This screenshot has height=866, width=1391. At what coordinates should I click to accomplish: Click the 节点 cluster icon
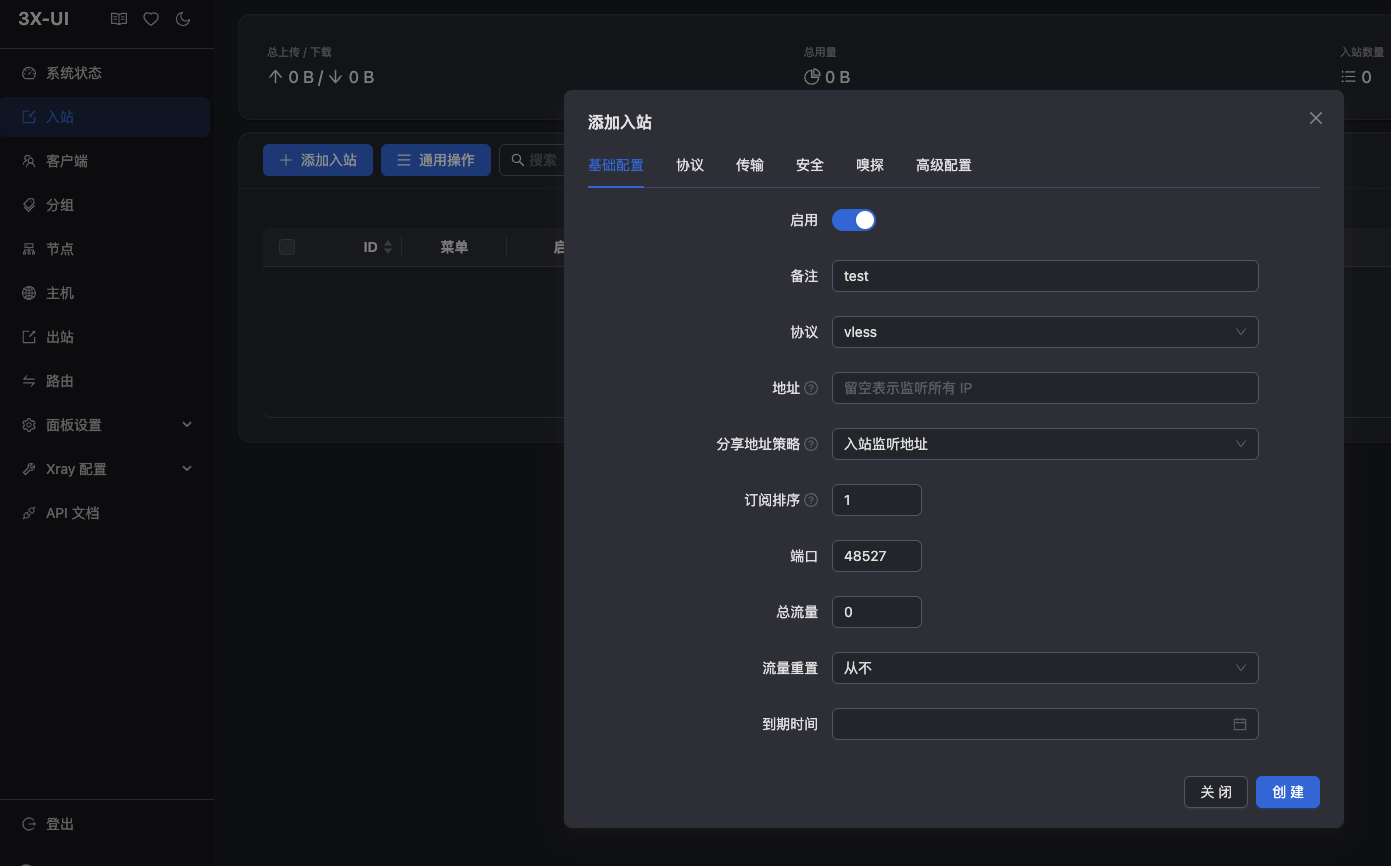29,249
